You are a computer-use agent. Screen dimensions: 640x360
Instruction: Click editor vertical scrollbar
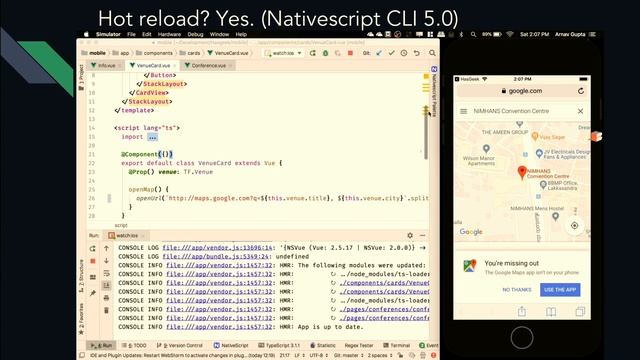point(426,135)
